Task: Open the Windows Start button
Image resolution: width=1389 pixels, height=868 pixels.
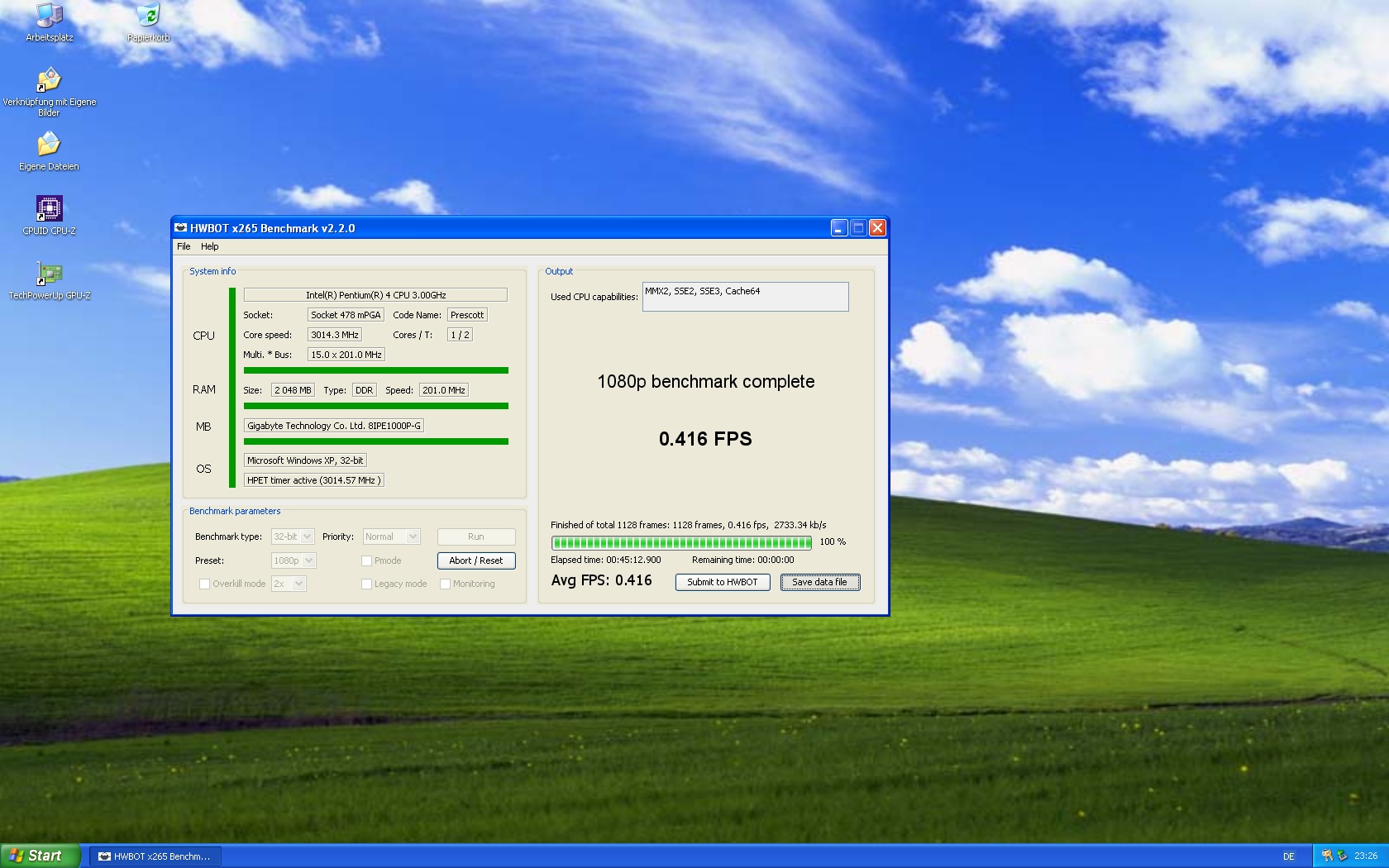Action: [x=41, y=856]
